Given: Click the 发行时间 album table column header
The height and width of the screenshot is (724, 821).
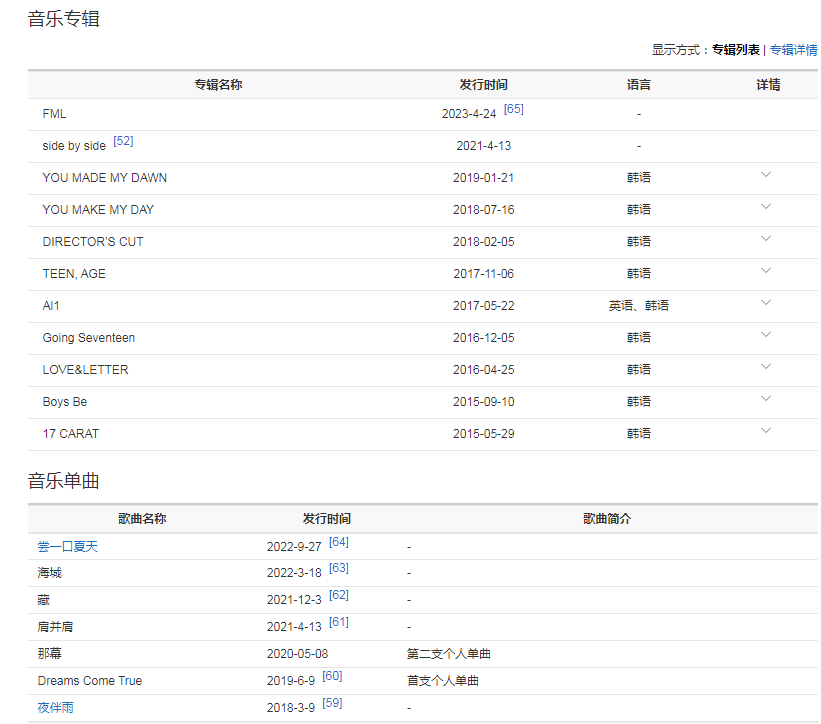Looking at the screenshot, I should click(x=483, y=85).
